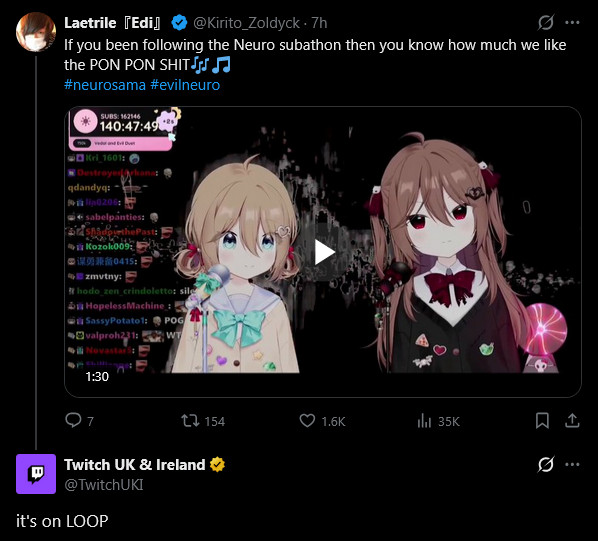Play the embedded Neuro subathon video
The image size is (598, 541).
point(324,252)
